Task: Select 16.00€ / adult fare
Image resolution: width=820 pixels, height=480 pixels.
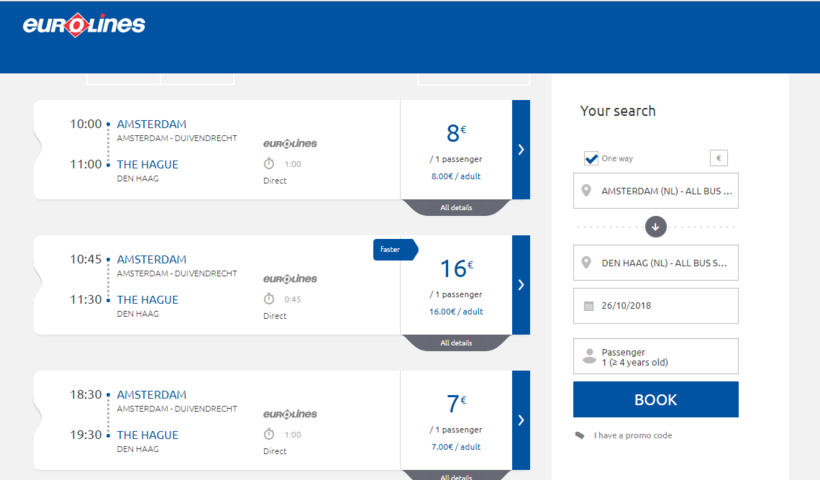Action: click(x=456, y=312)
